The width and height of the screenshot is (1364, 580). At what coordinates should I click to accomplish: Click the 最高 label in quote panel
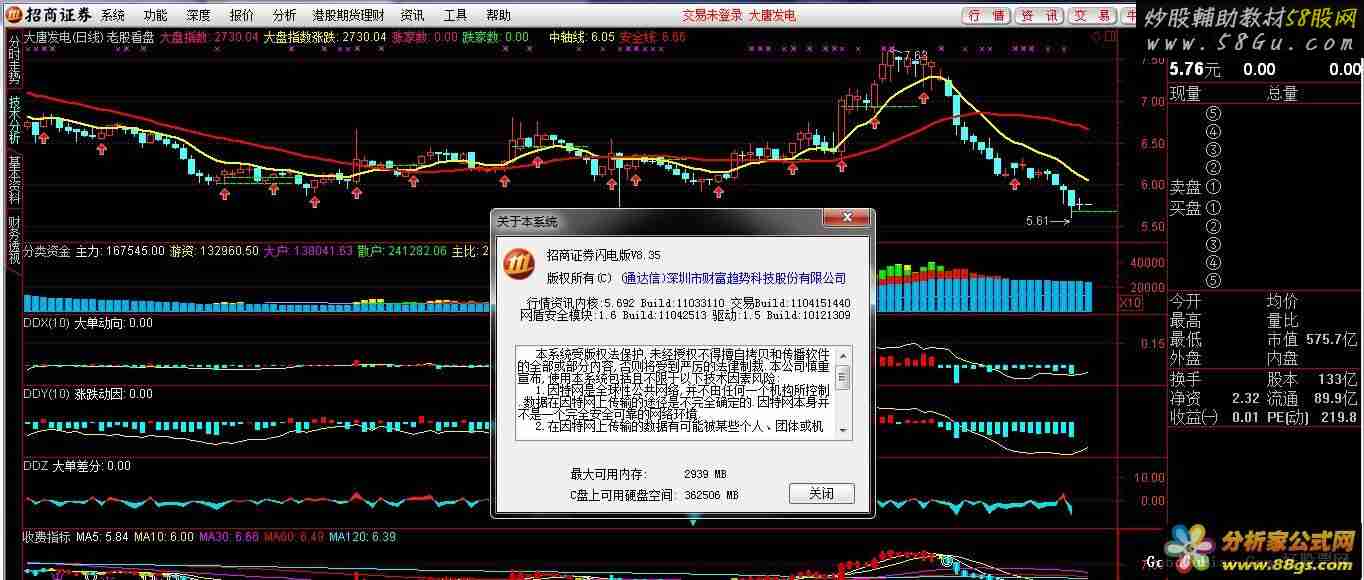(x=1185, y=320)
